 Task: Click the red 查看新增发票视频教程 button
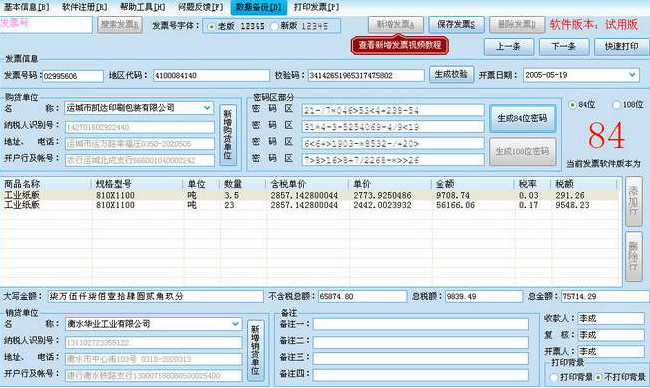[400, 45]
